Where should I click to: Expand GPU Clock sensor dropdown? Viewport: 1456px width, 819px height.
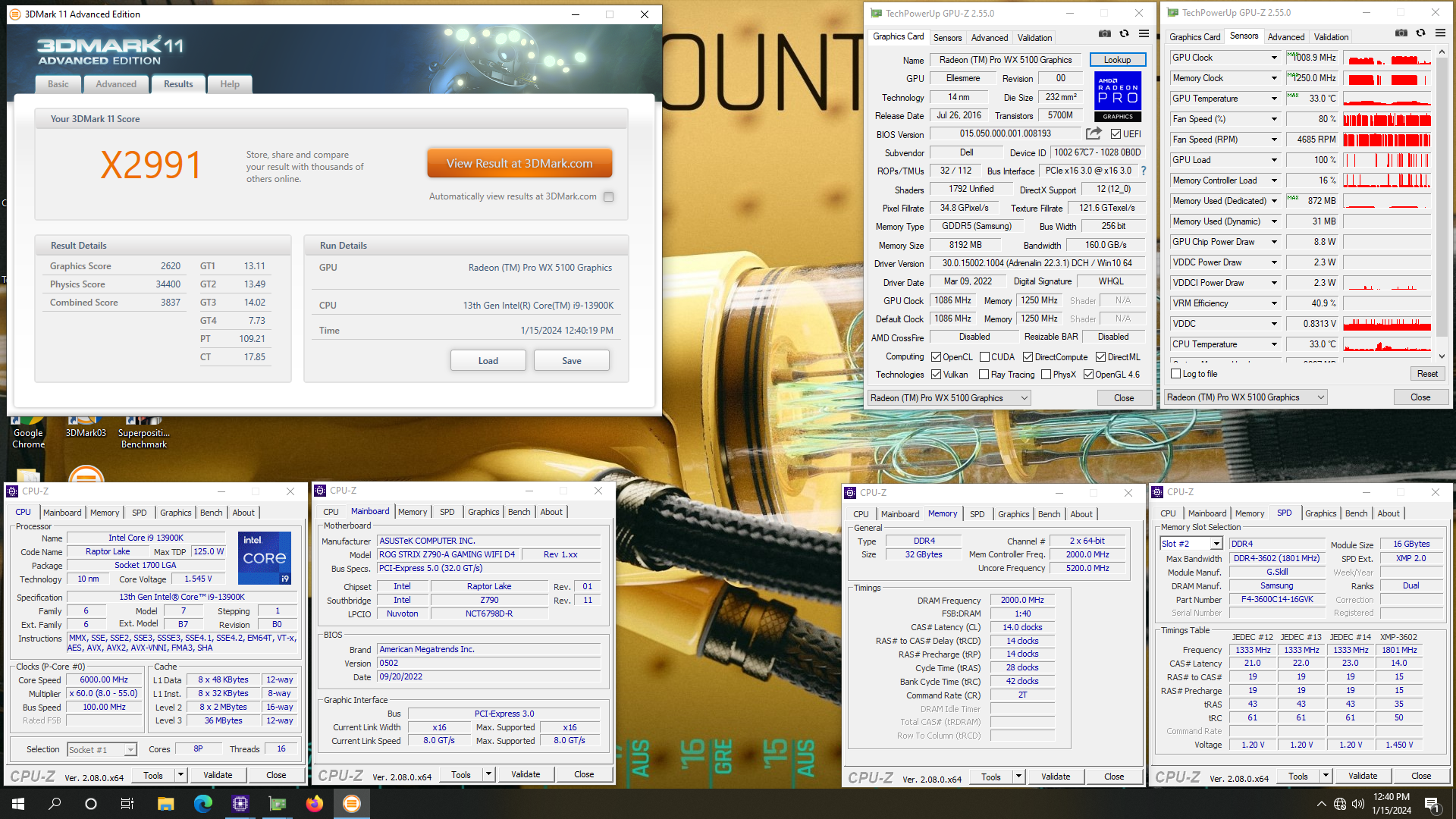(x=1274, y=58)
